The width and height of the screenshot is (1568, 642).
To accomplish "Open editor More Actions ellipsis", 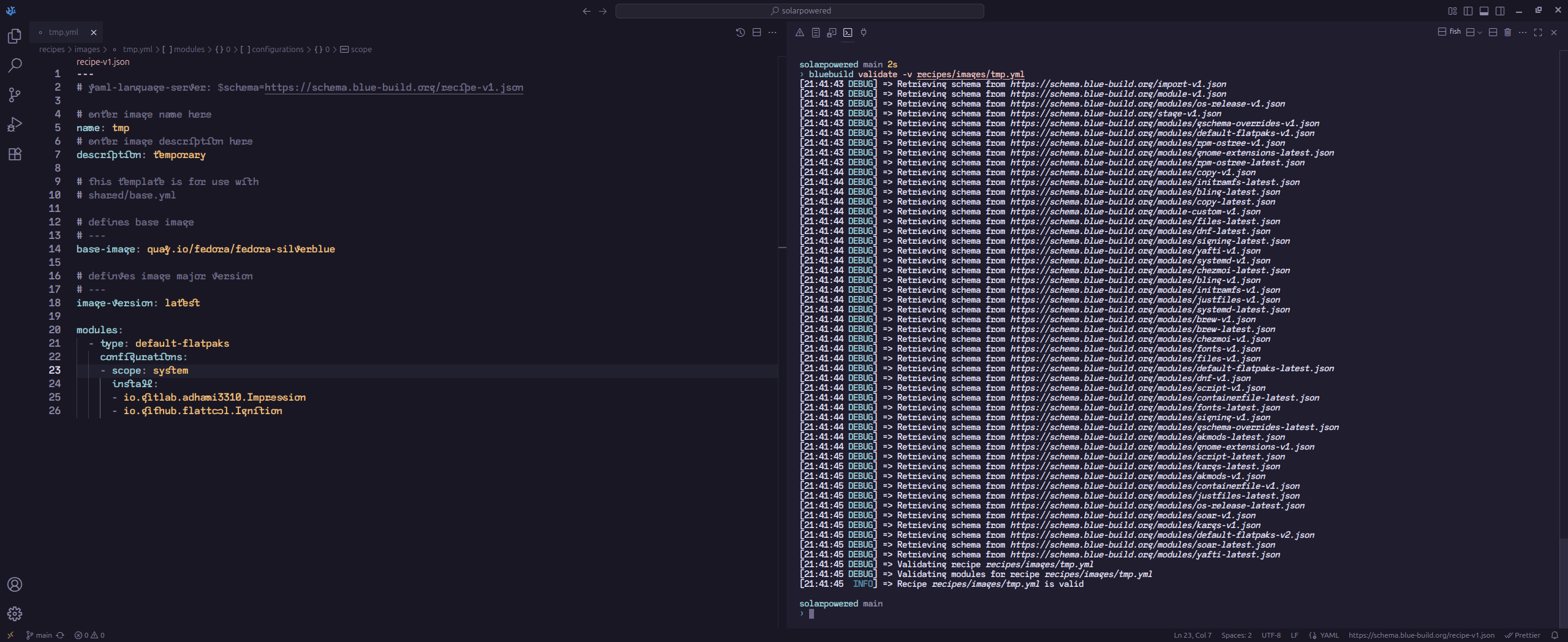I will click(x=772, y=32).
